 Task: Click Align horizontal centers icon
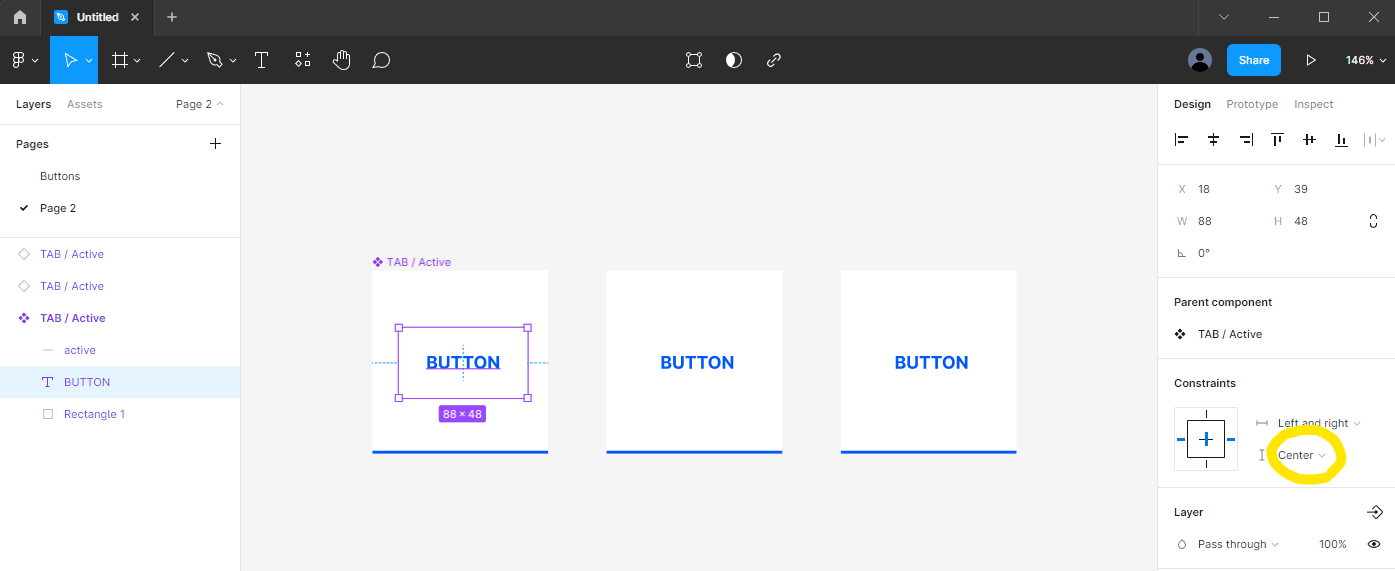click(1214, 140)
